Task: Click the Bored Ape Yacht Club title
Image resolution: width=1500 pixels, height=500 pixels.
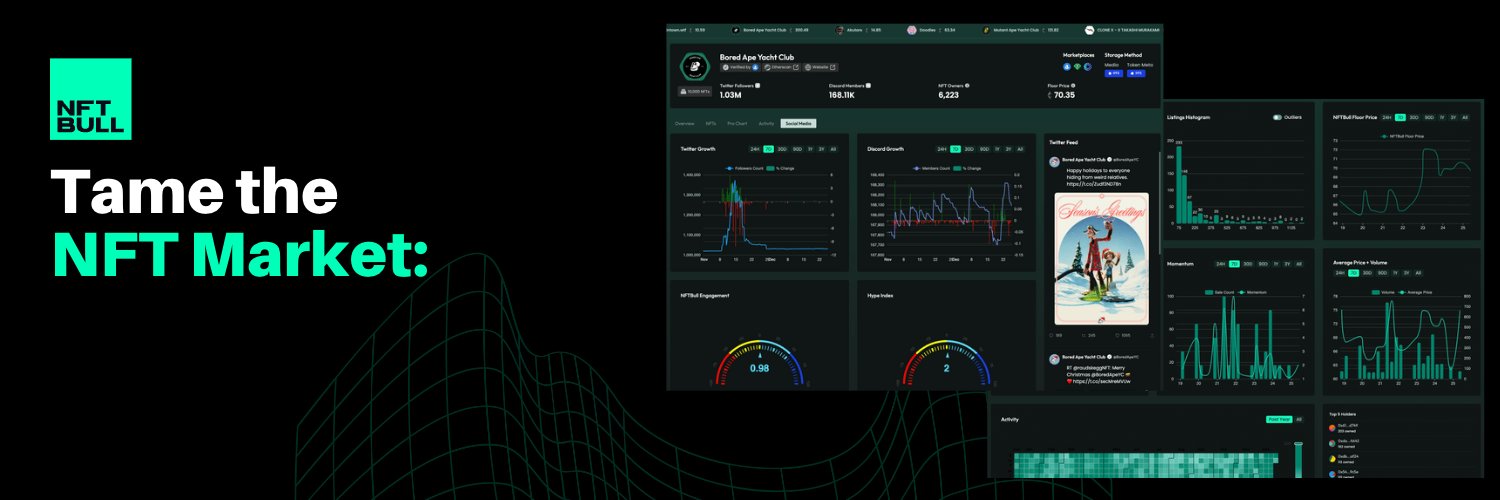Action: 757,57
